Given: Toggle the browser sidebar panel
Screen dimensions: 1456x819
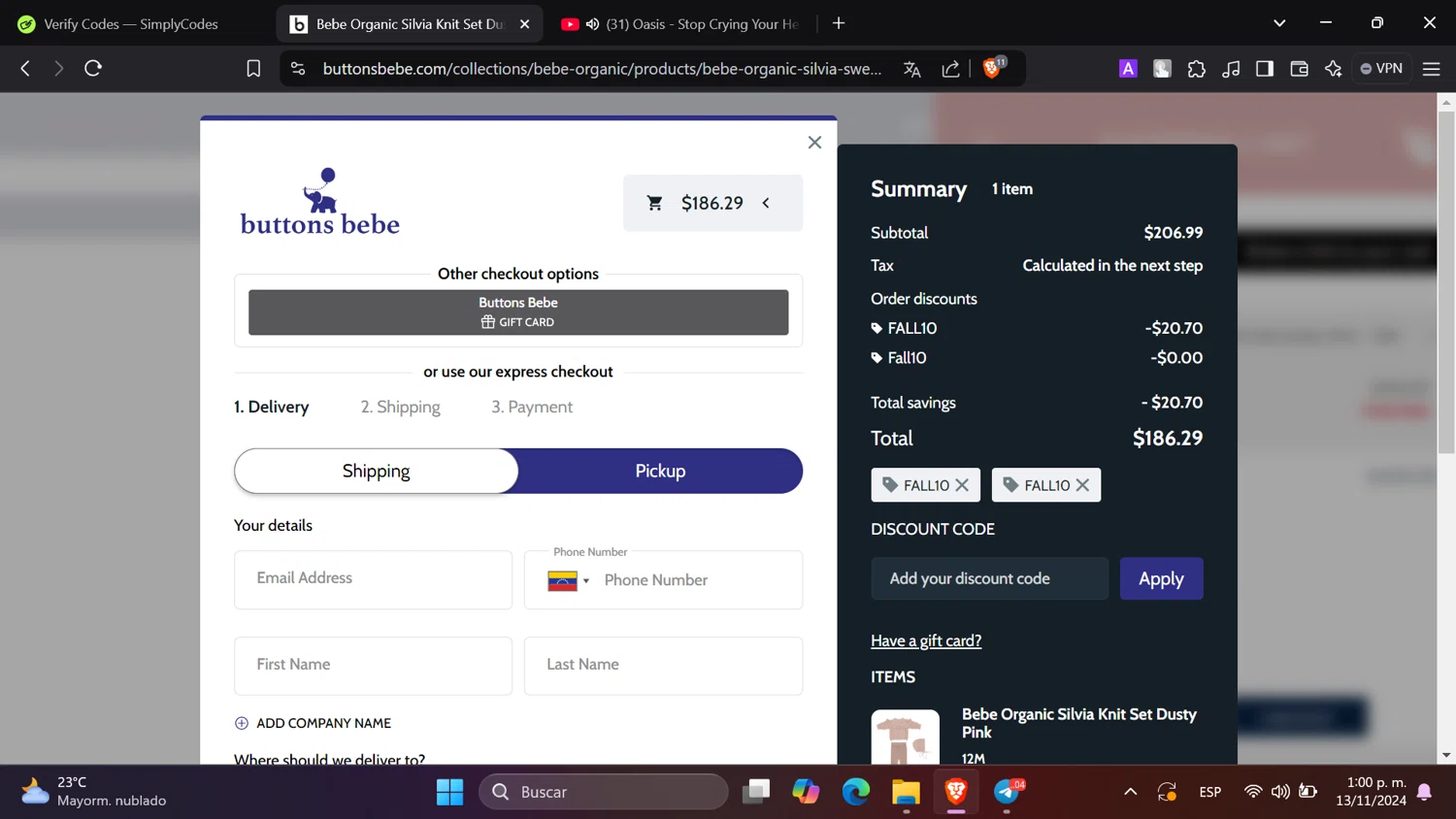Looking at the screenshot, I should [x=1265, y=68].
